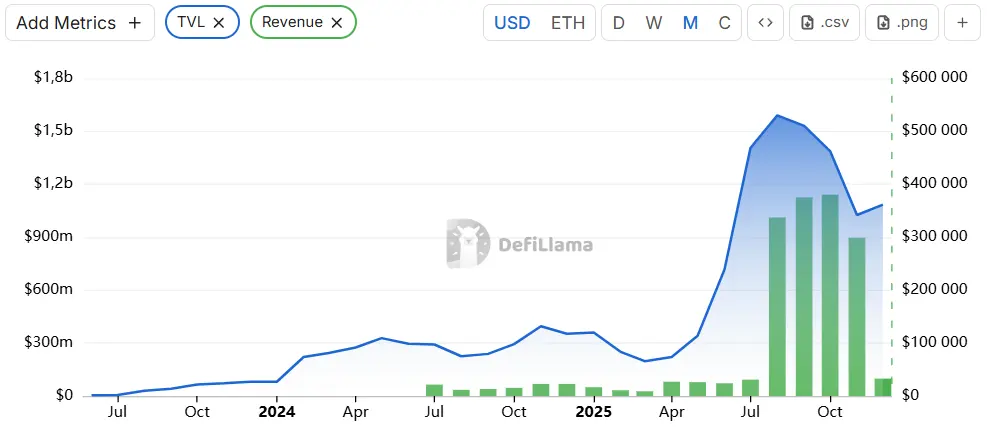Click the peak of the blue TVL line
This screenshot has height=427, width=987.
pos(777,115)
